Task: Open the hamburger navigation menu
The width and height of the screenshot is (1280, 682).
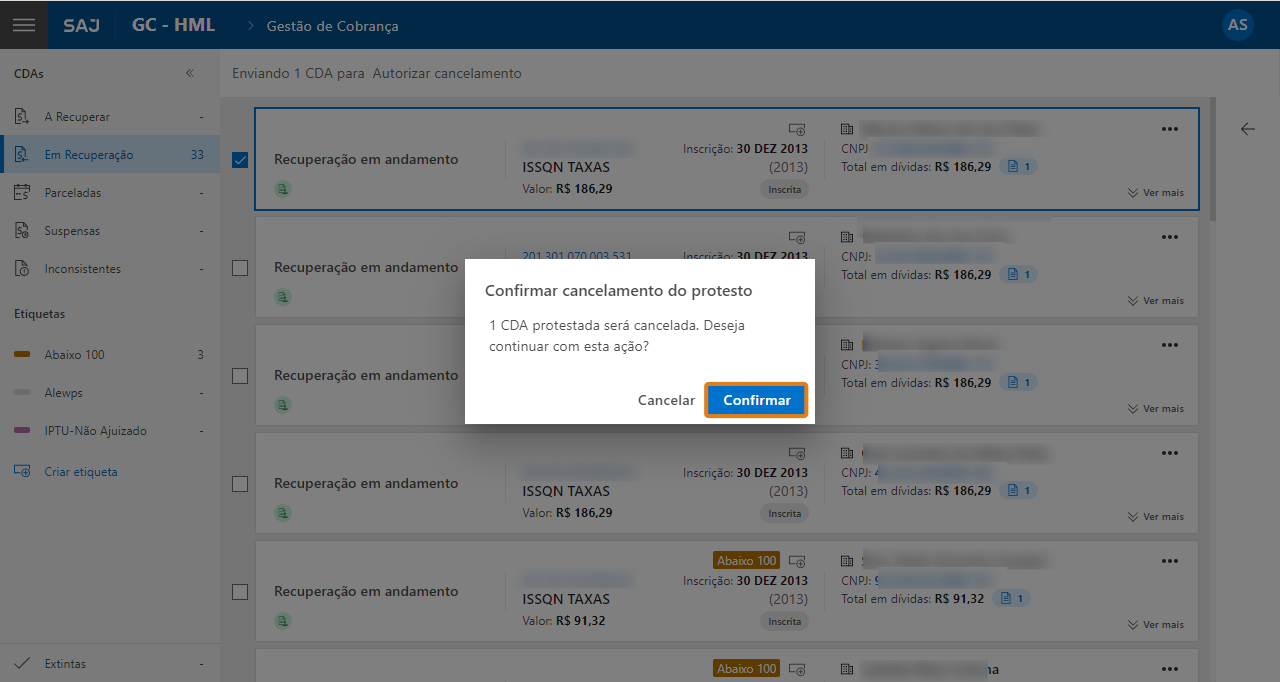Action: 23,25
